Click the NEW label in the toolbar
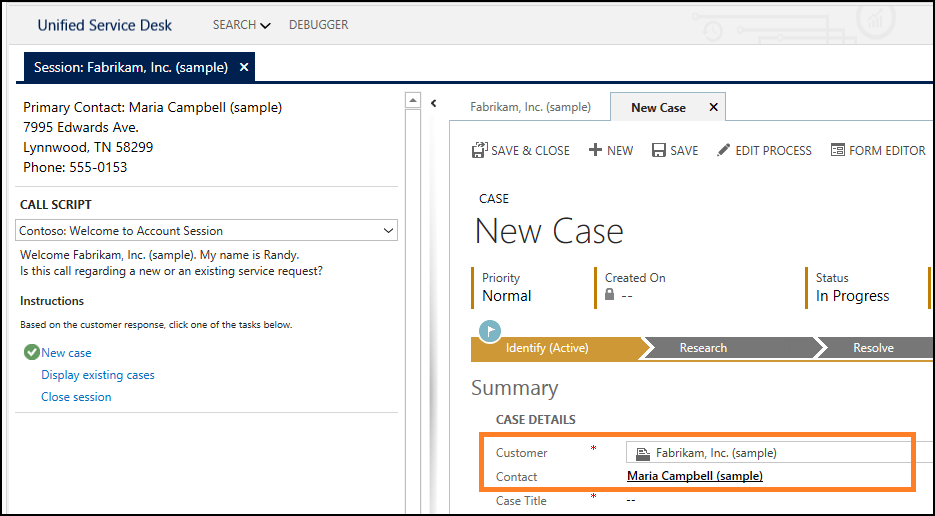935x516 pixels. (x=620, y=151)
